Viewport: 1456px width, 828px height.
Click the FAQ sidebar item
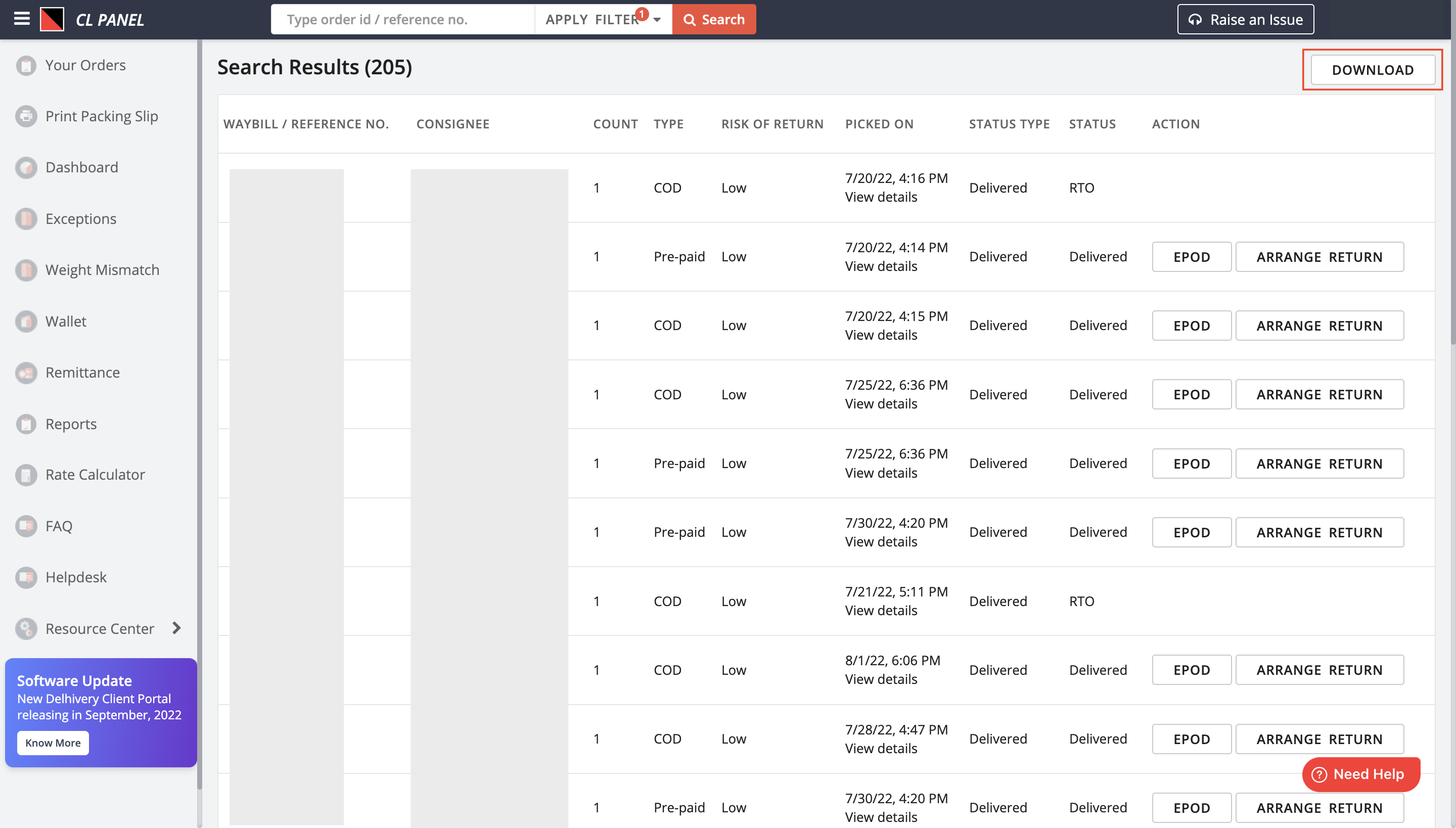pos(59,525)
